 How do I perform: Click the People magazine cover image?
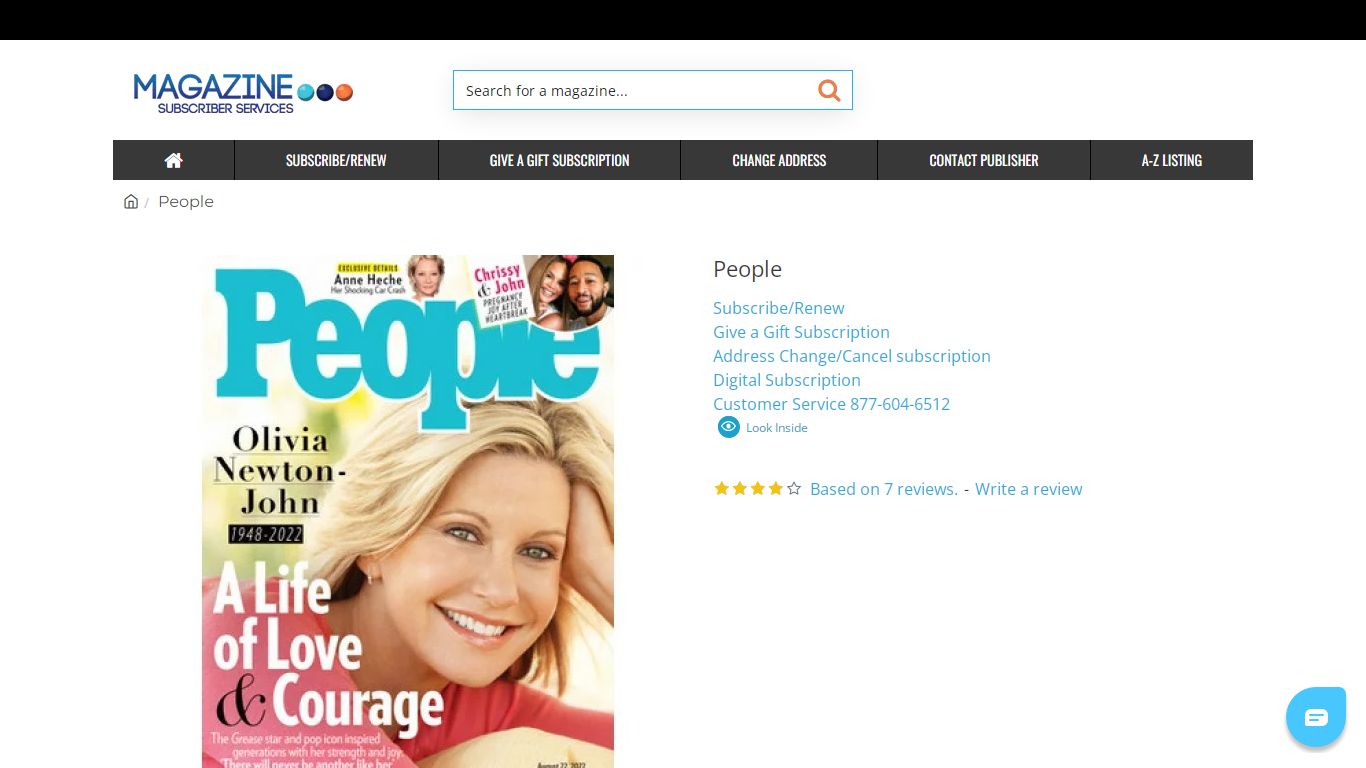click(x=408, y=511)
